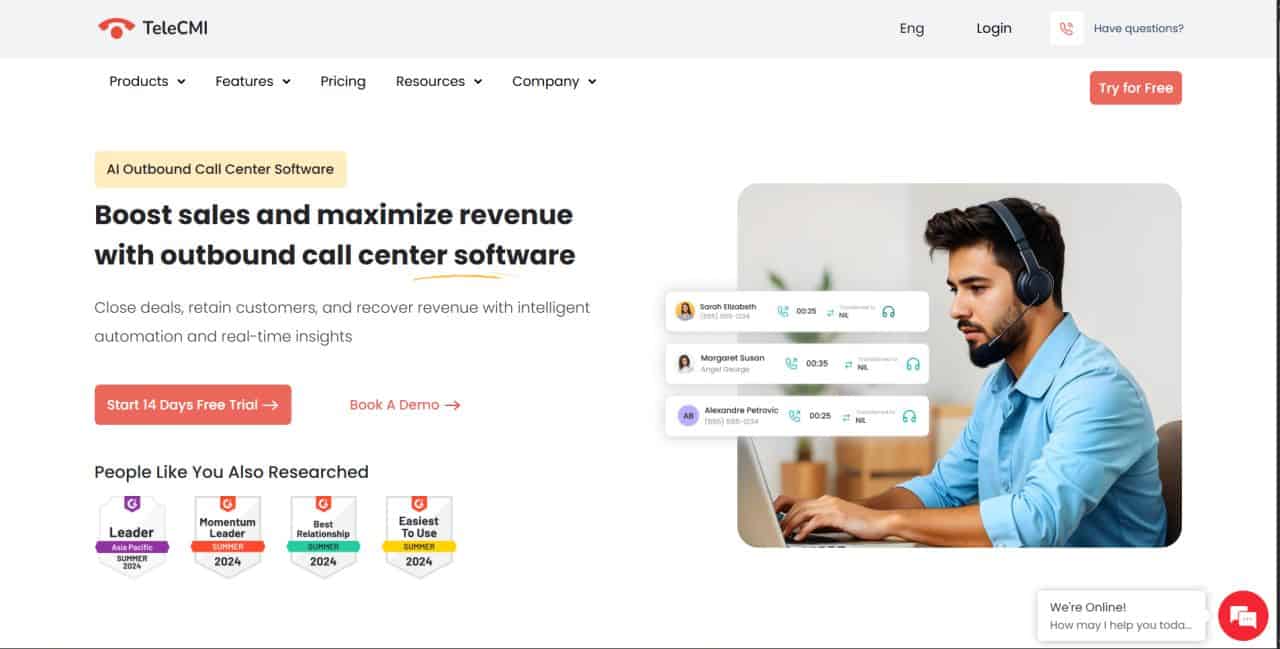The width and height of the screenshot is (1280, 649).
Task: Click the Try for Free button
Action: 1136,88
